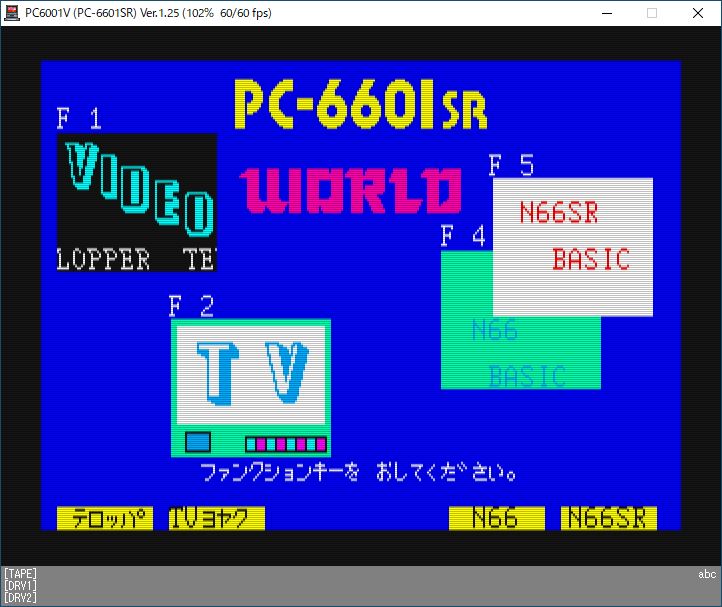Screen dimensions: 722x607
Task: Click the abc input mode indicator
Action: click(707, 575)
